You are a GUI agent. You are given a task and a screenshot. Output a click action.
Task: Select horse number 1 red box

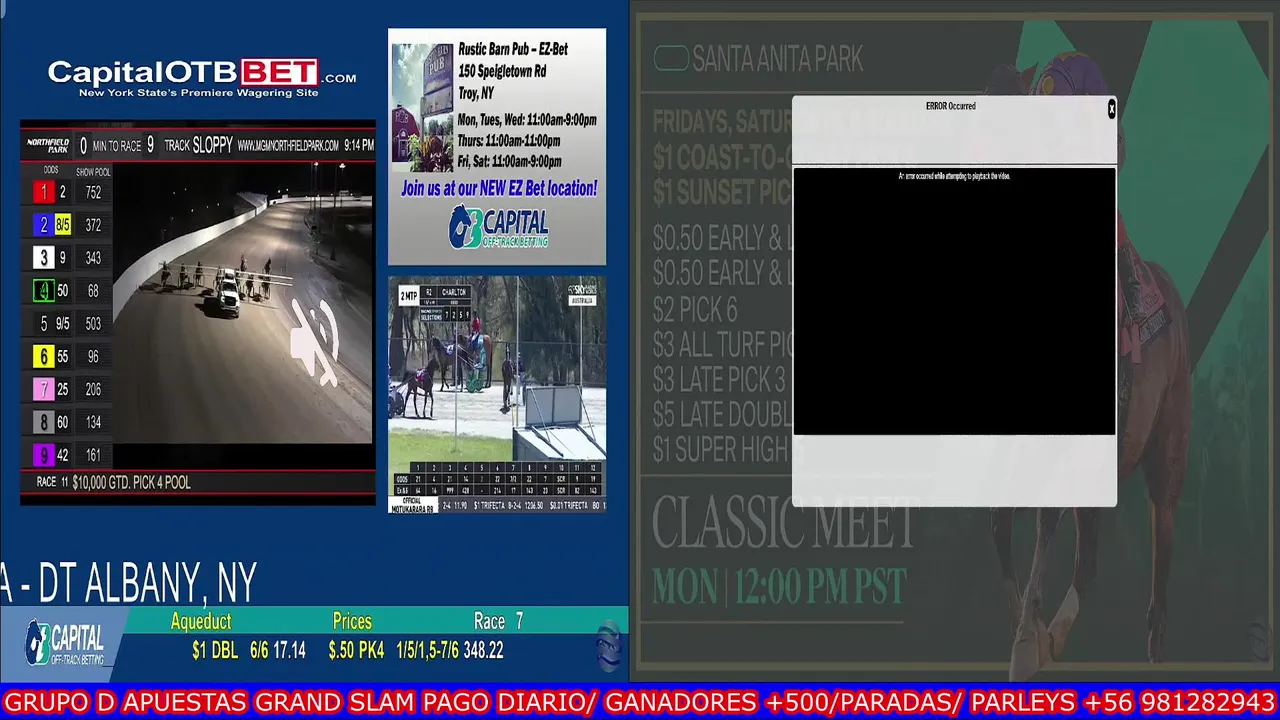[43, 192]
